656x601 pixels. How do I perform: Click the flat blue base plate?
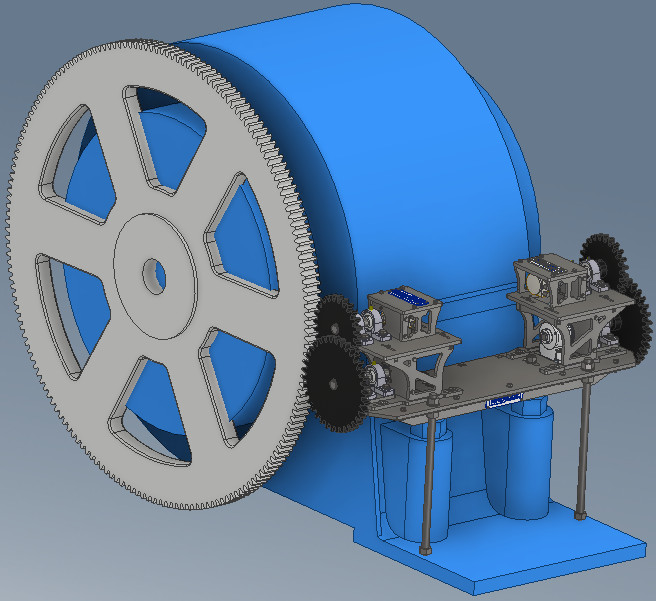pyautogui.click(x=560, y=560)
